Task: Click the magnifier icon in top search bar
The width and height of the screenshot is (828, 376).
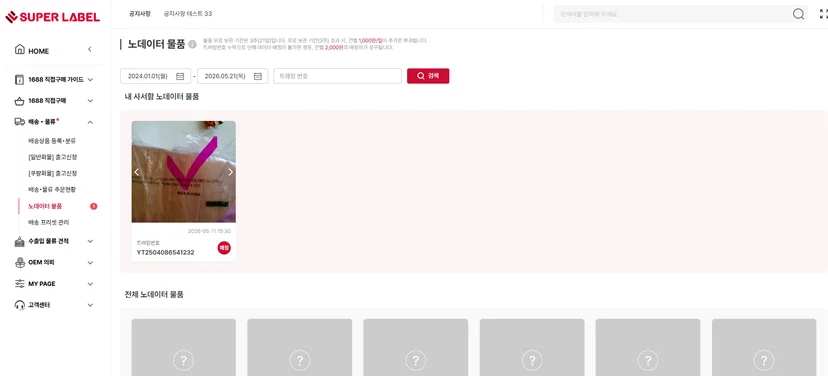Action: pos(798,14)
